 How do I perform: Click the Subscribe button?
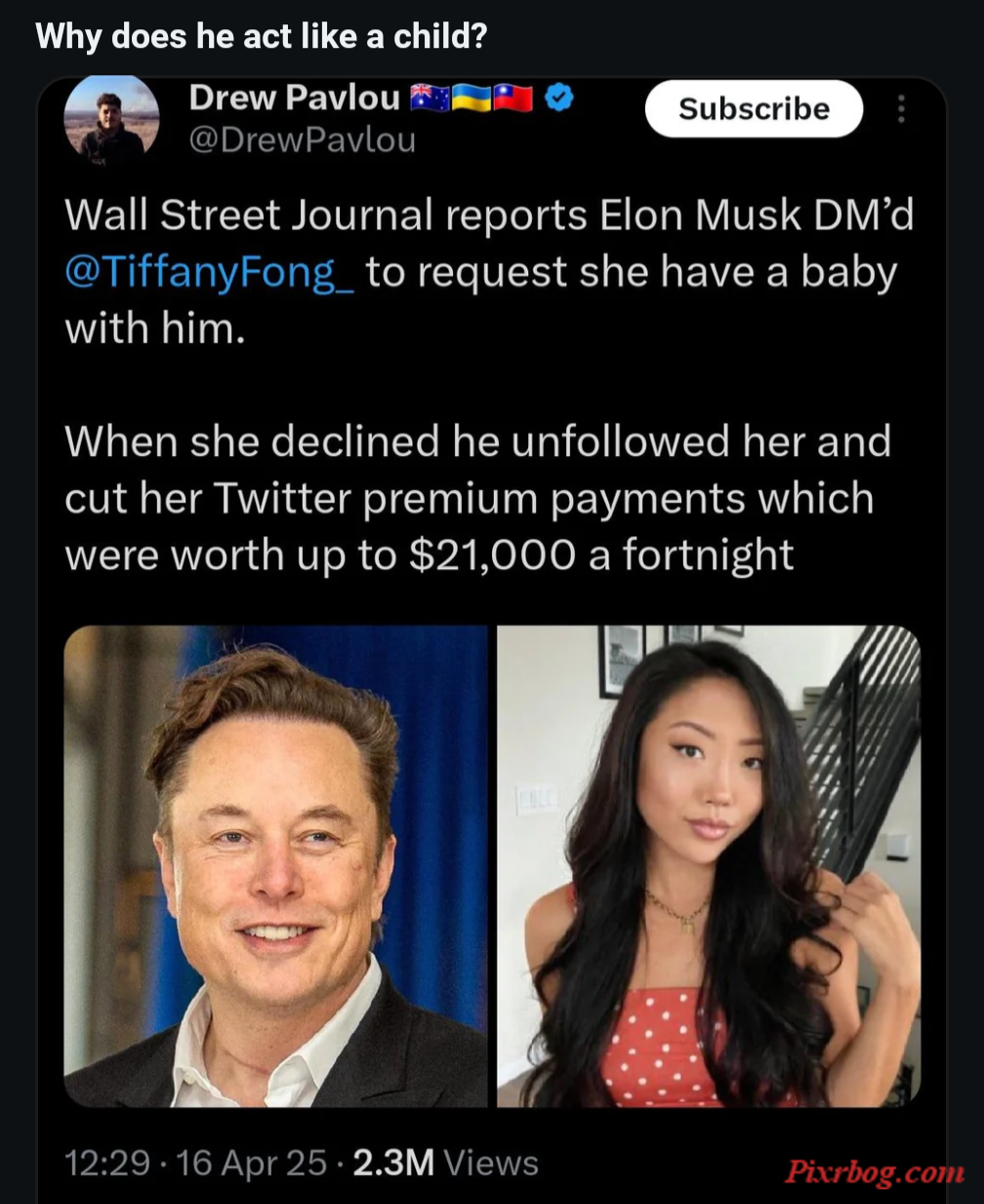click(x=754, y=108)
